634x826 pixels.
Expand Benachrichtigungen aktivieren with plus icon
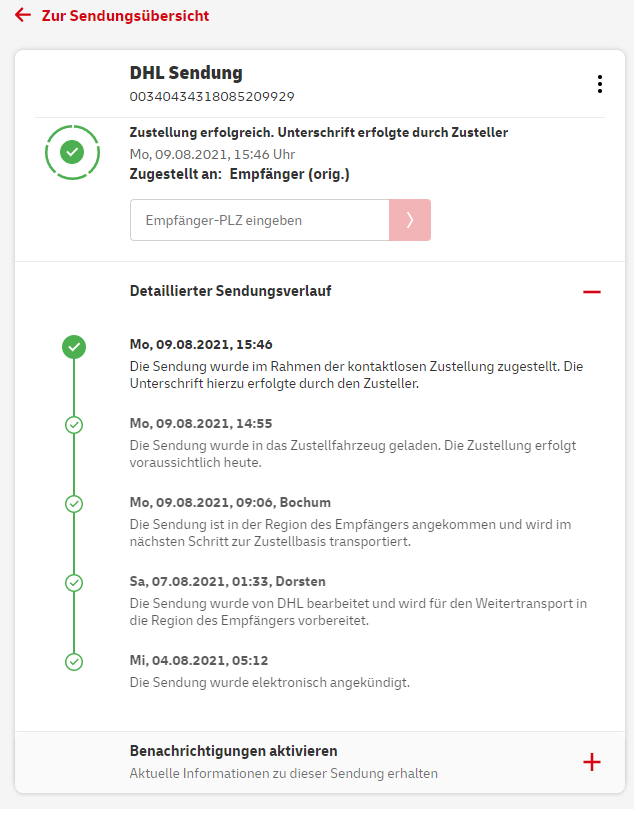[592, 762]
